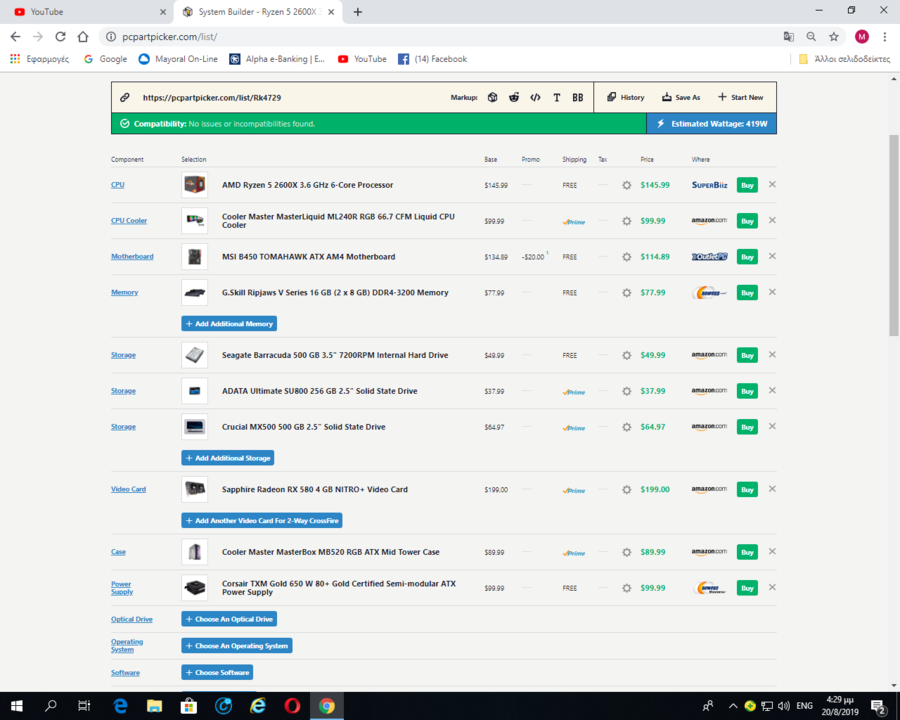Open the Mayoral On-Line bookmark

pos(179,59)
